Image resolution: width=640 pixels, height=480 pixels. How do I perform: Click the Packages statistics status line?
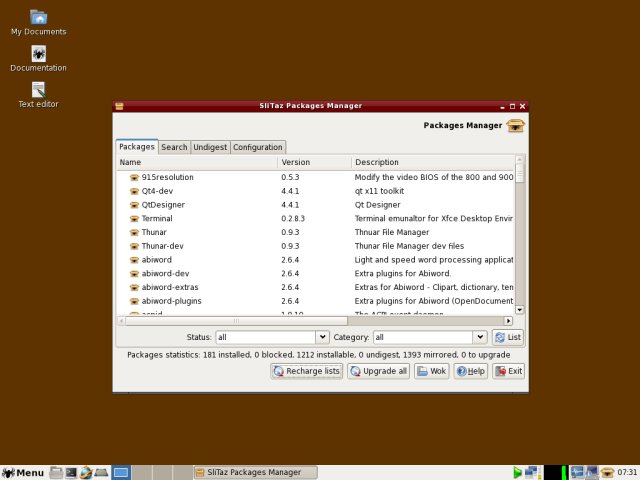click(x=318, y=355)
